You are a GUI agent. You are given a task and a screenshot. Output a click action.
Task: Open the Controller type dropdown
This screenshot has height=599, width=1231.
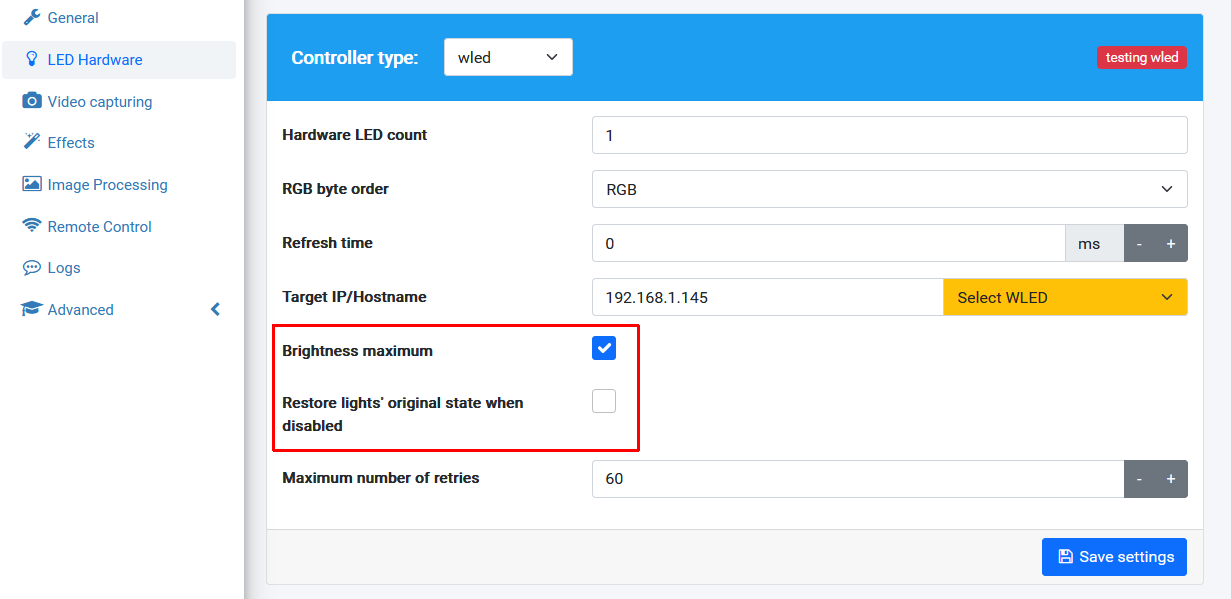pos(508,57)
